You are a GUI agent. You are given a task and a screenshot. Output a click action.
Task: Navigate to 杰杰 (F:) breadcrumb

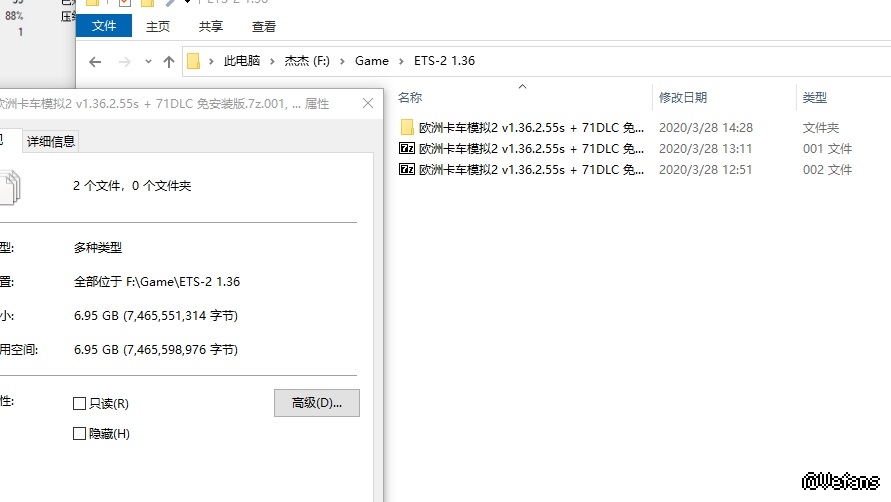[x=307, y=61]
